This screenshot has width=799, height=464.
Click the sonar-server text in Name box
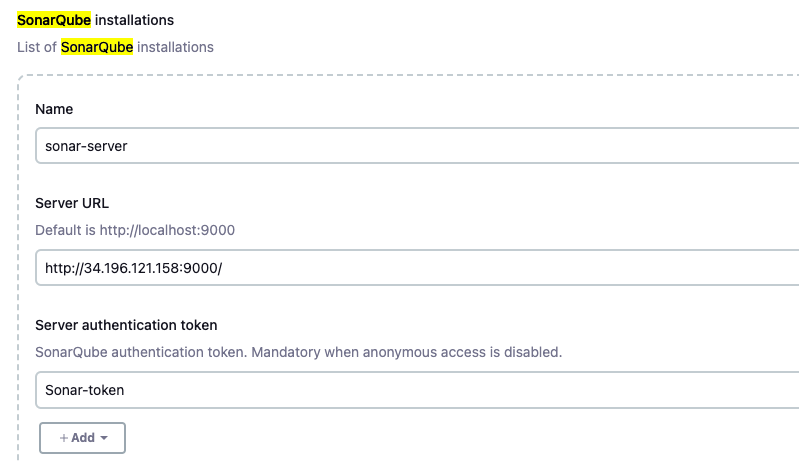(86, 145)
